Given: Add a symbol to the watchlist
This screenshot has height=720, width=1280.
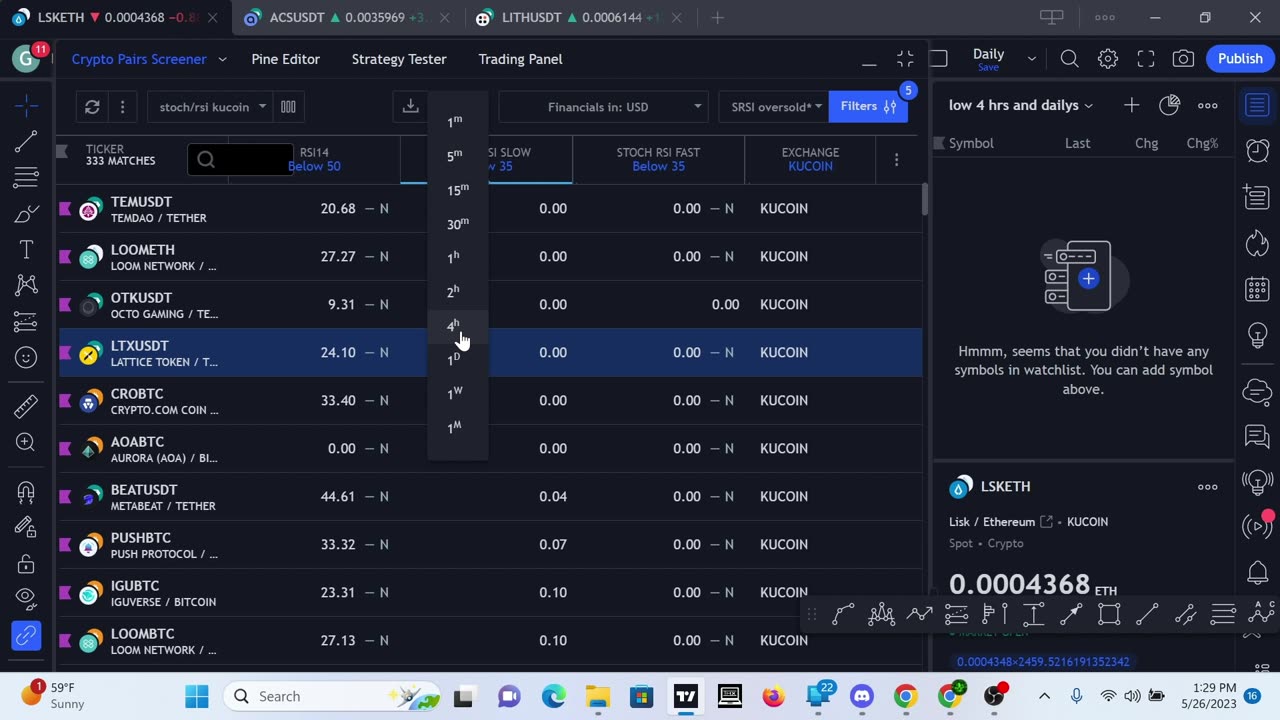Looking at the screenshot, I should (1131, 105).
